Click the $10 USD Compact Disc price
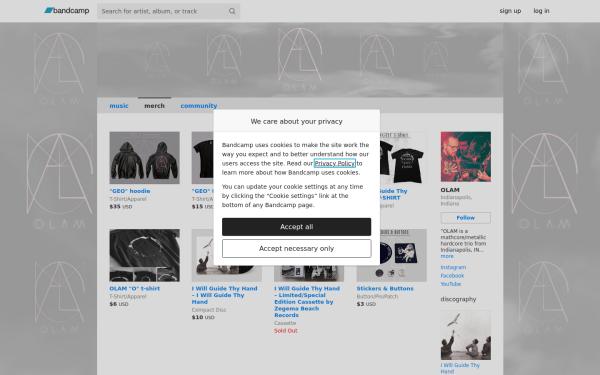 tap(203, 317)
